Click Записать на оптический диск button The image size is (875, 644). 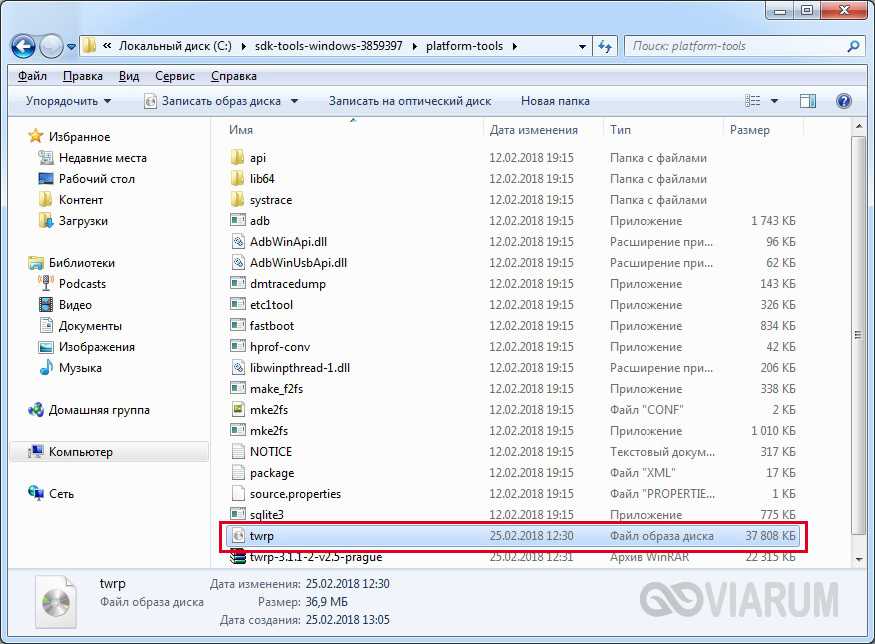pos(409,101)
